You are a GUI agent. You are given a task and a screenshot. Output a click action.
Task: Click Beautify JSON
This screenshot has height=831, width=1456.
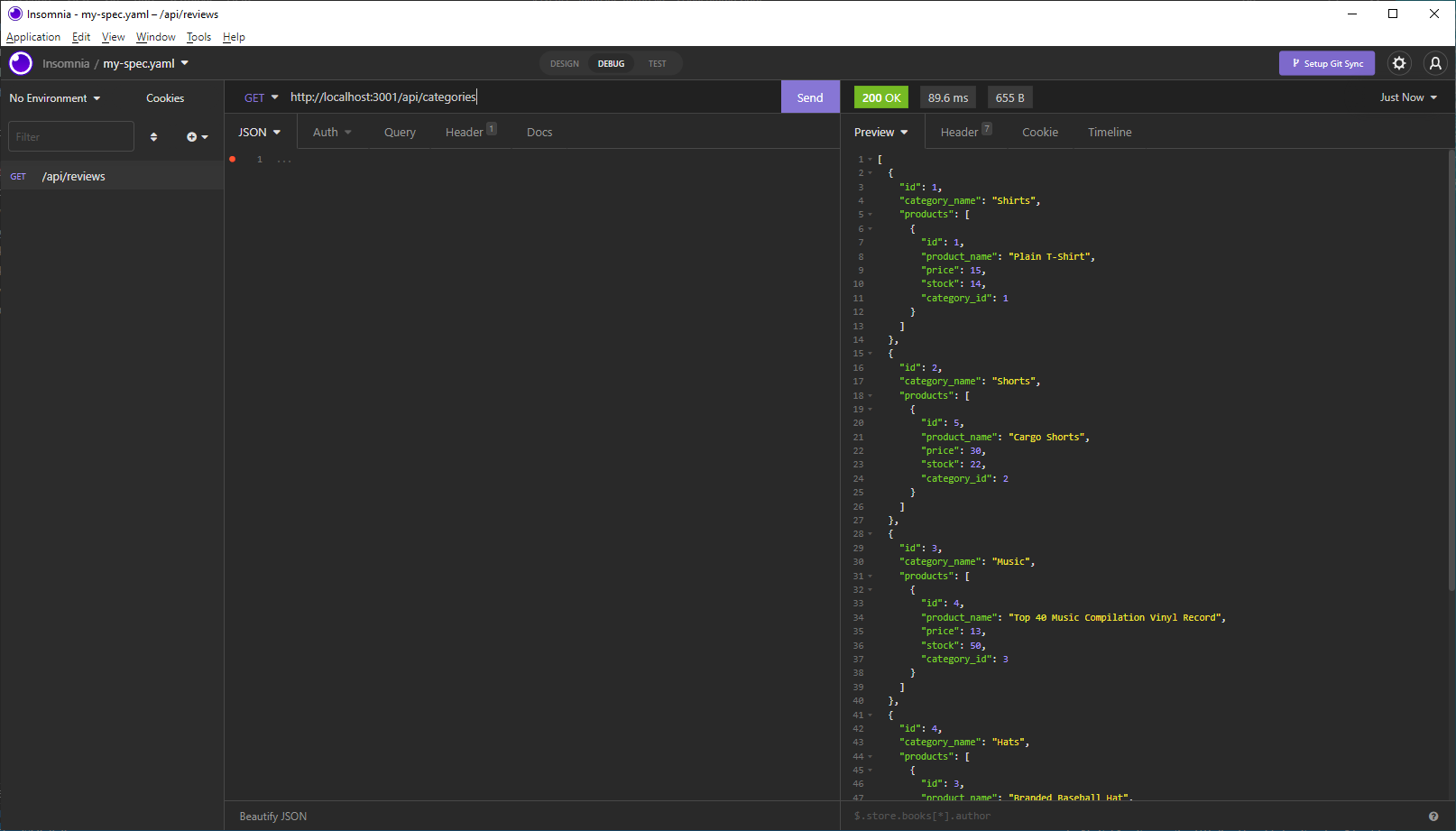point(273,817)
